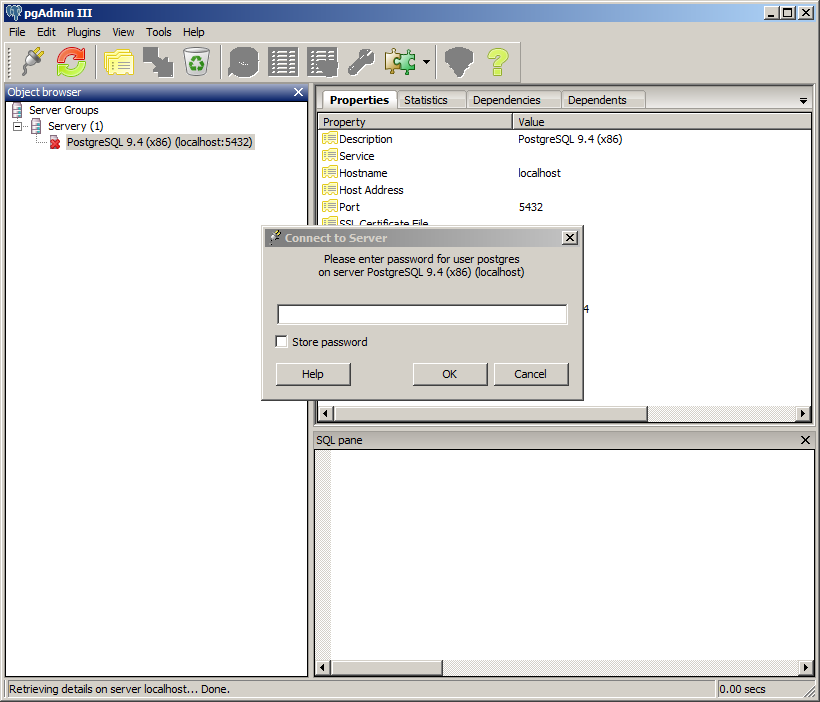Viewport: 820px width, 702px height.
Task: Click the trash can Drop object icon
Action: (197, 62)
